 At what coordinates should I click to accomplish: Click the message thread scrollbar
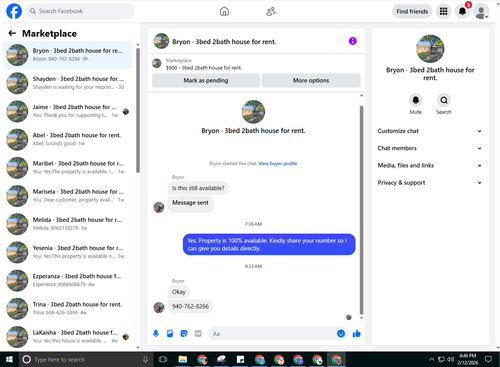[361, 210]
